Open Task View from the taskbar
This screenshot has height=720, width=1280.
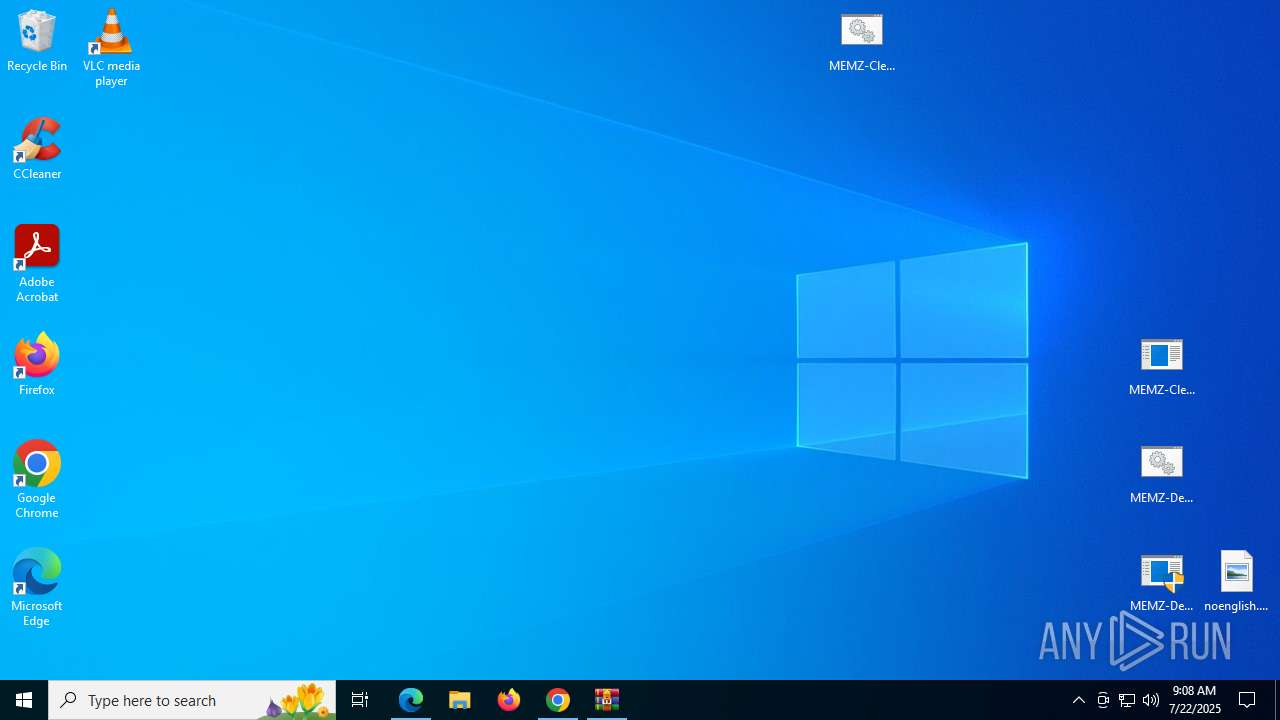pyautogui.click(x=360, y=700)
